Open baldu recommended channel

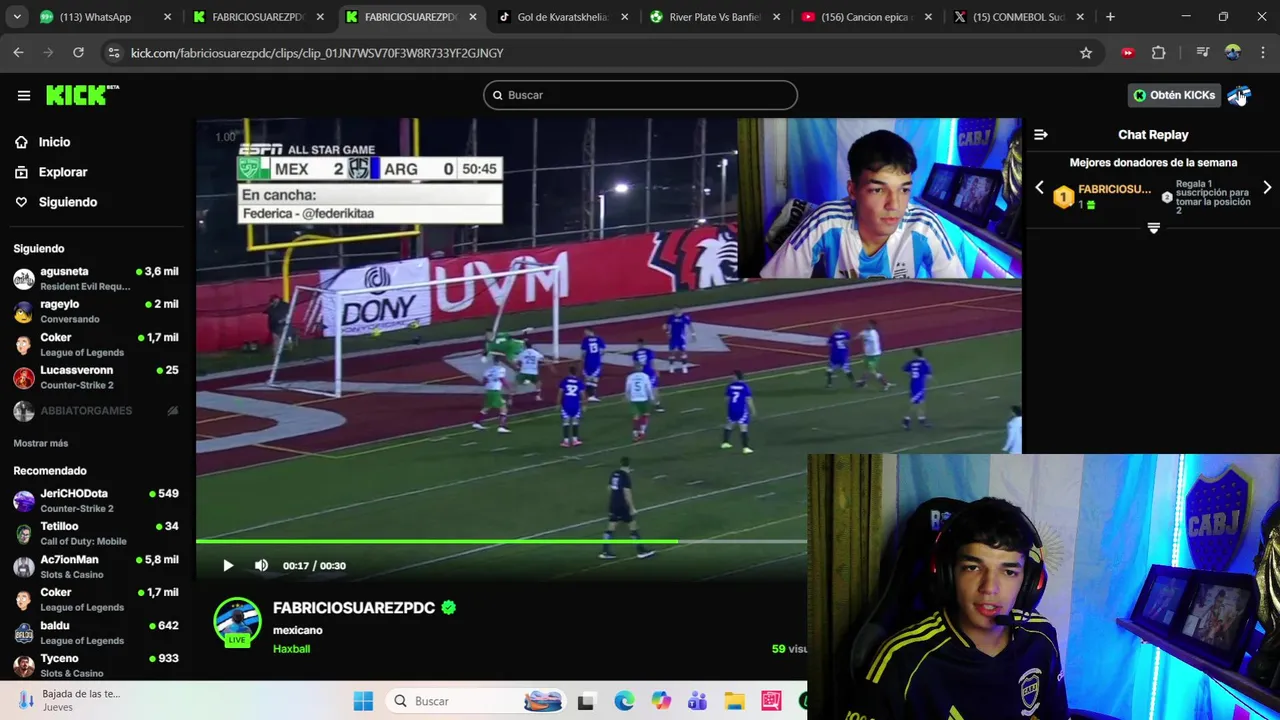click(x=95, y=632)
